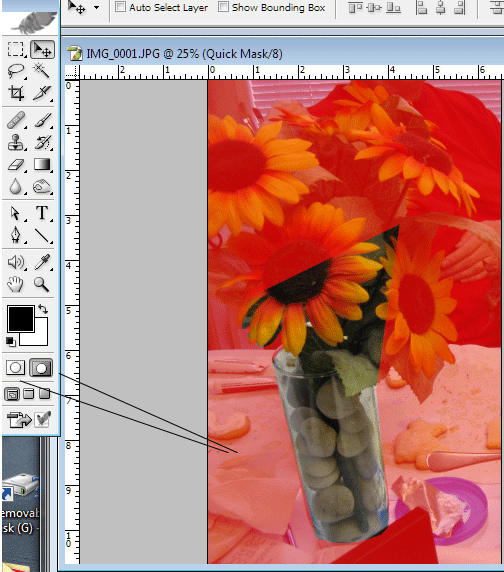Screen dimensions: 504x572
Task: Choose the Clone Stamp tool
Action: [x=16, y=142]
